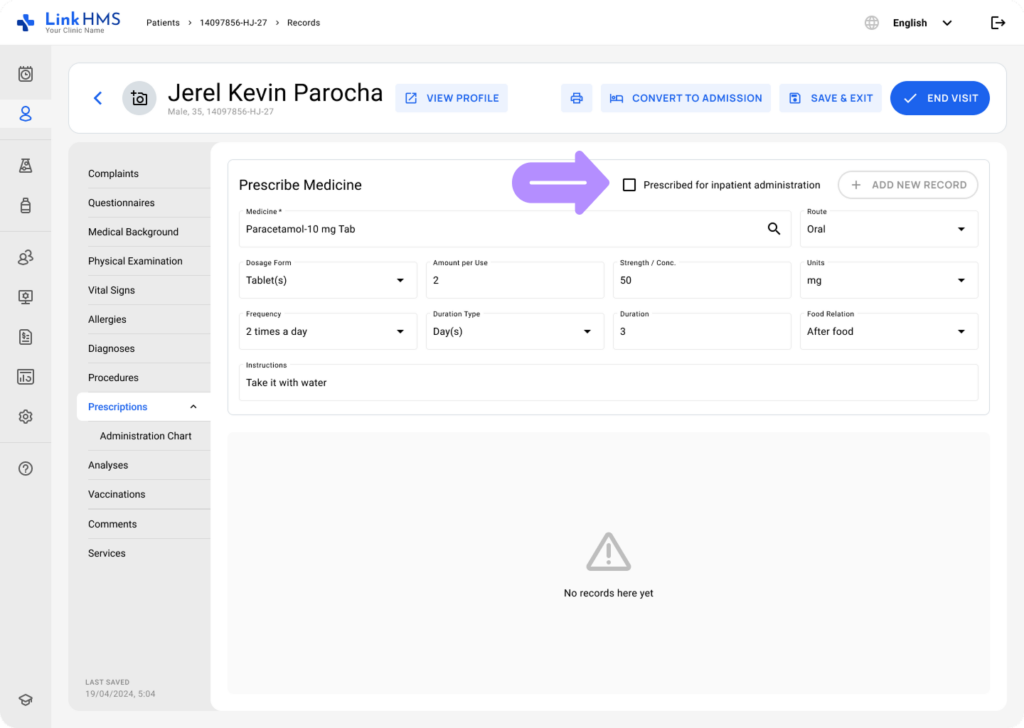Click the logout icon in top bar

click(x=997, y=23)
